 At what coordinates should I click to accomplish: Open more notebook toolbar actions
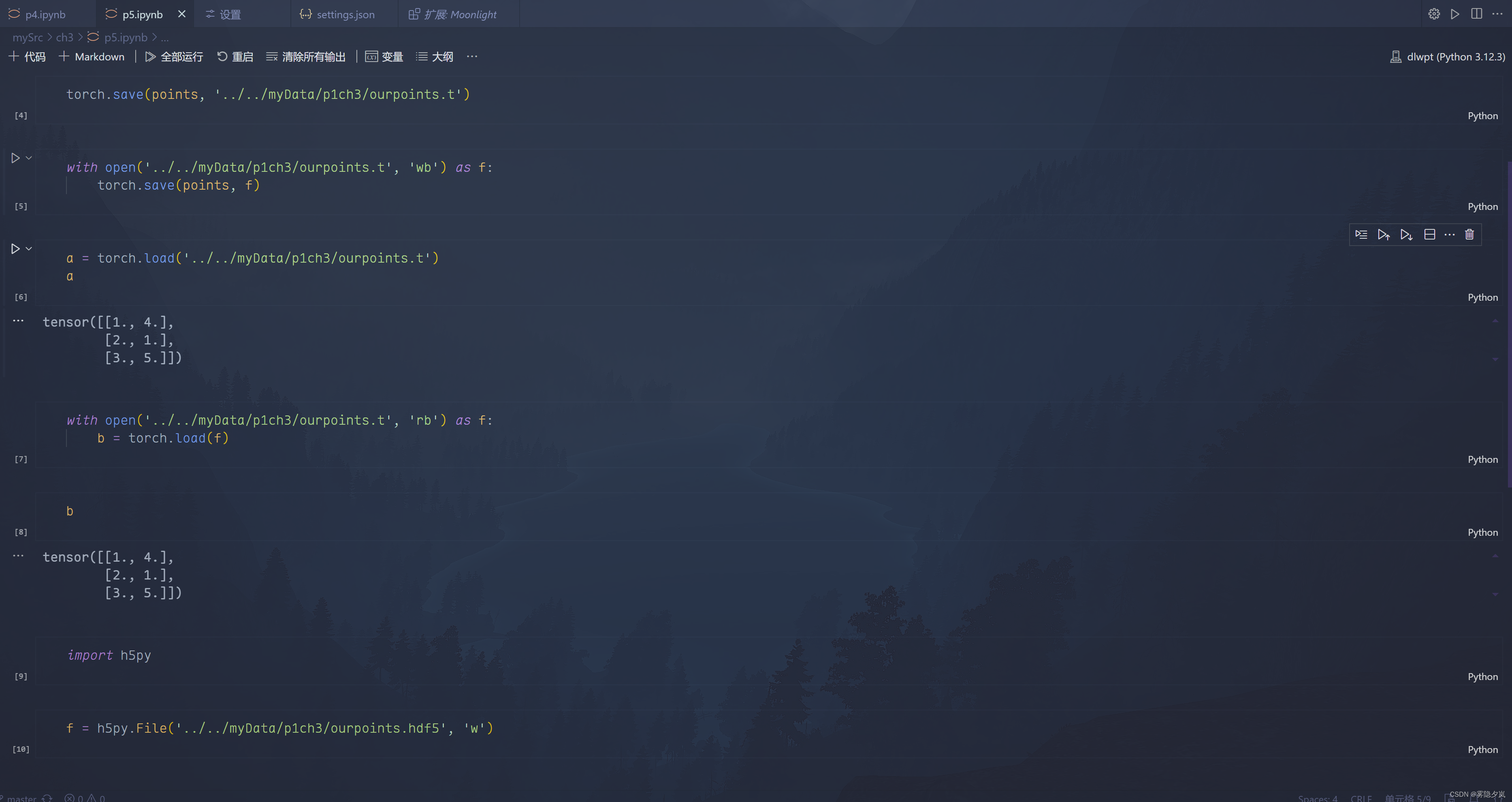tap(472, 56)
